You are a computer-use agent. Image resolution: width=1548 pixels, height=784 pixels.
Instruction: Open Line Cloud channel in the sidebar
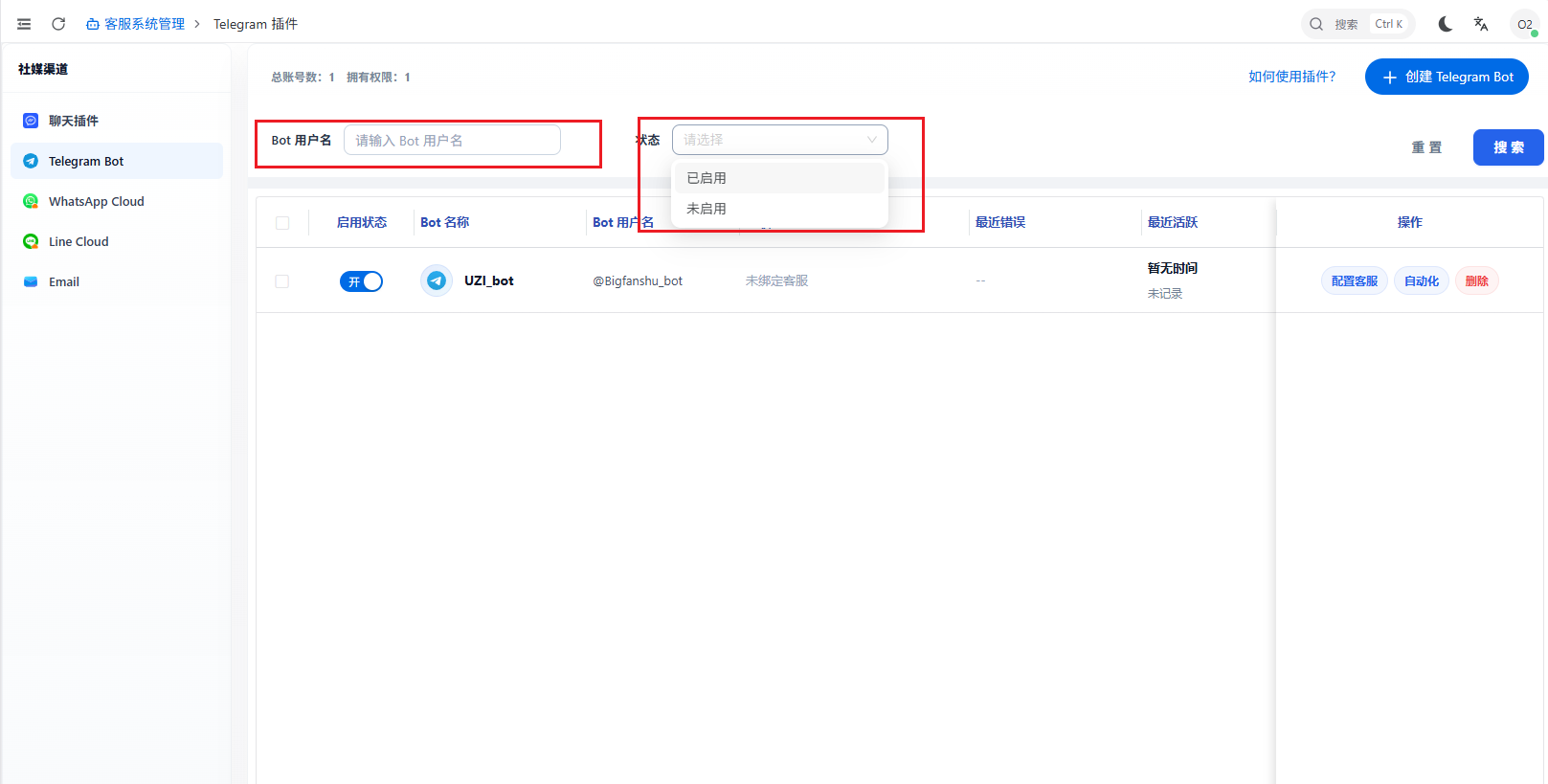click(117, 241)
